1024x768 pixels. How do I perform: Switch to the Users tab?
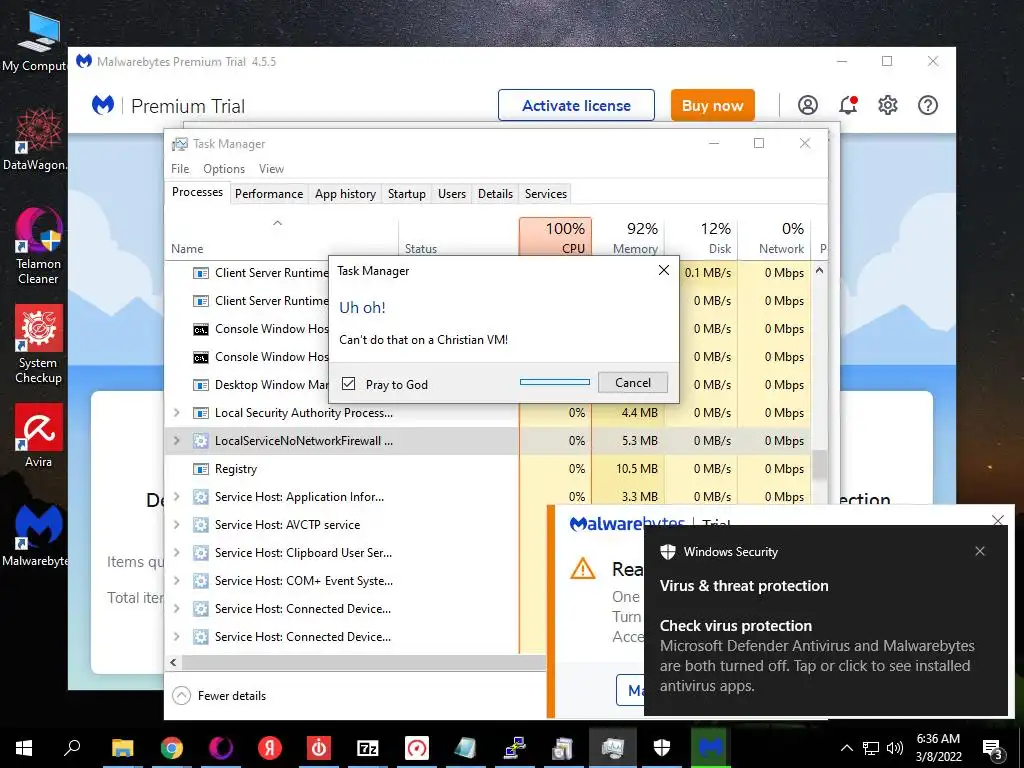click(x=452, y=194)
